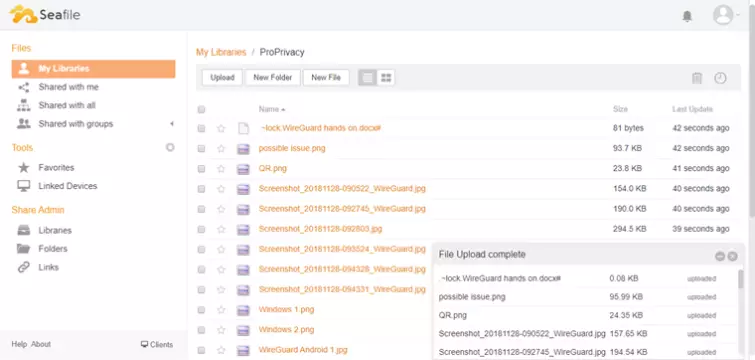
Task: Minimize the File Upload complete panel
Action: coord(720,257)
